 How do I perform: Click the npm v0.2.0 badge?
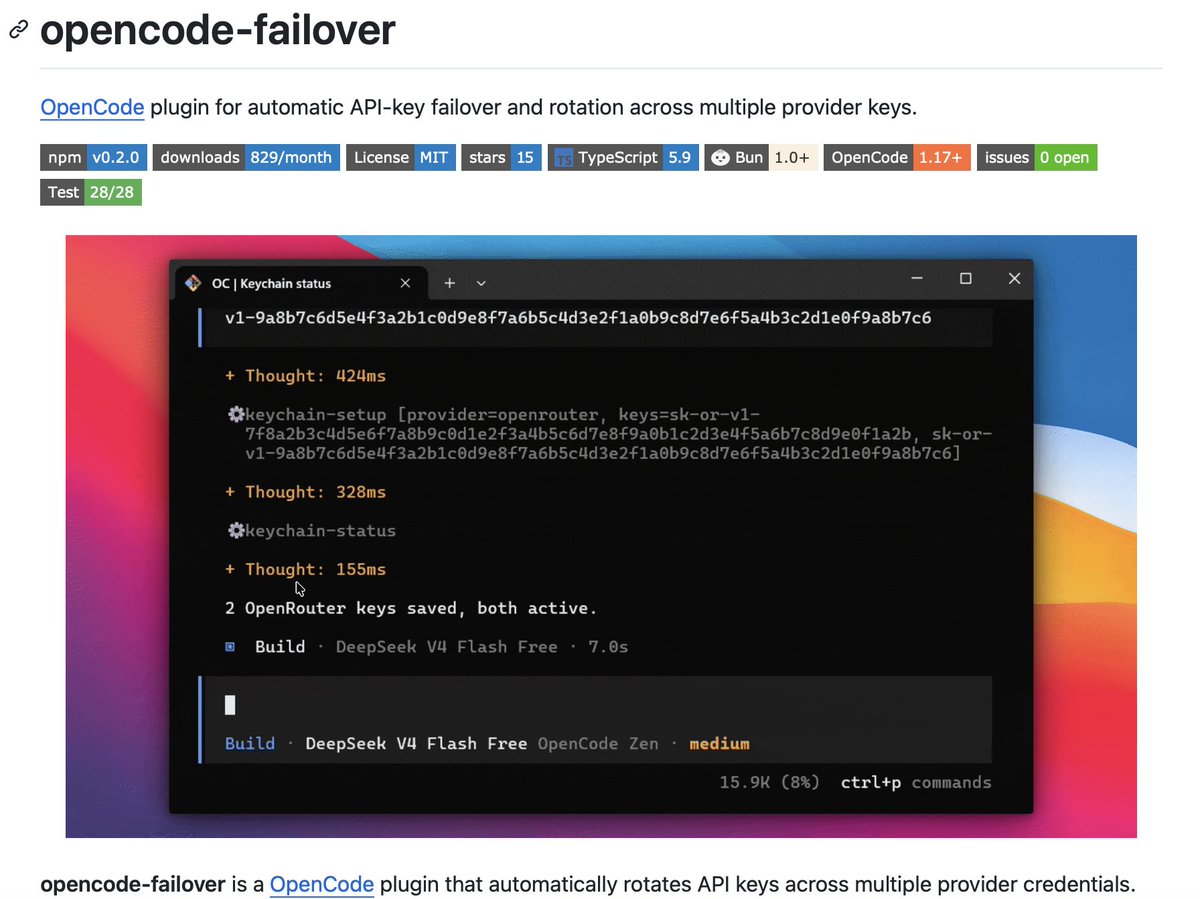coord(95,157)
